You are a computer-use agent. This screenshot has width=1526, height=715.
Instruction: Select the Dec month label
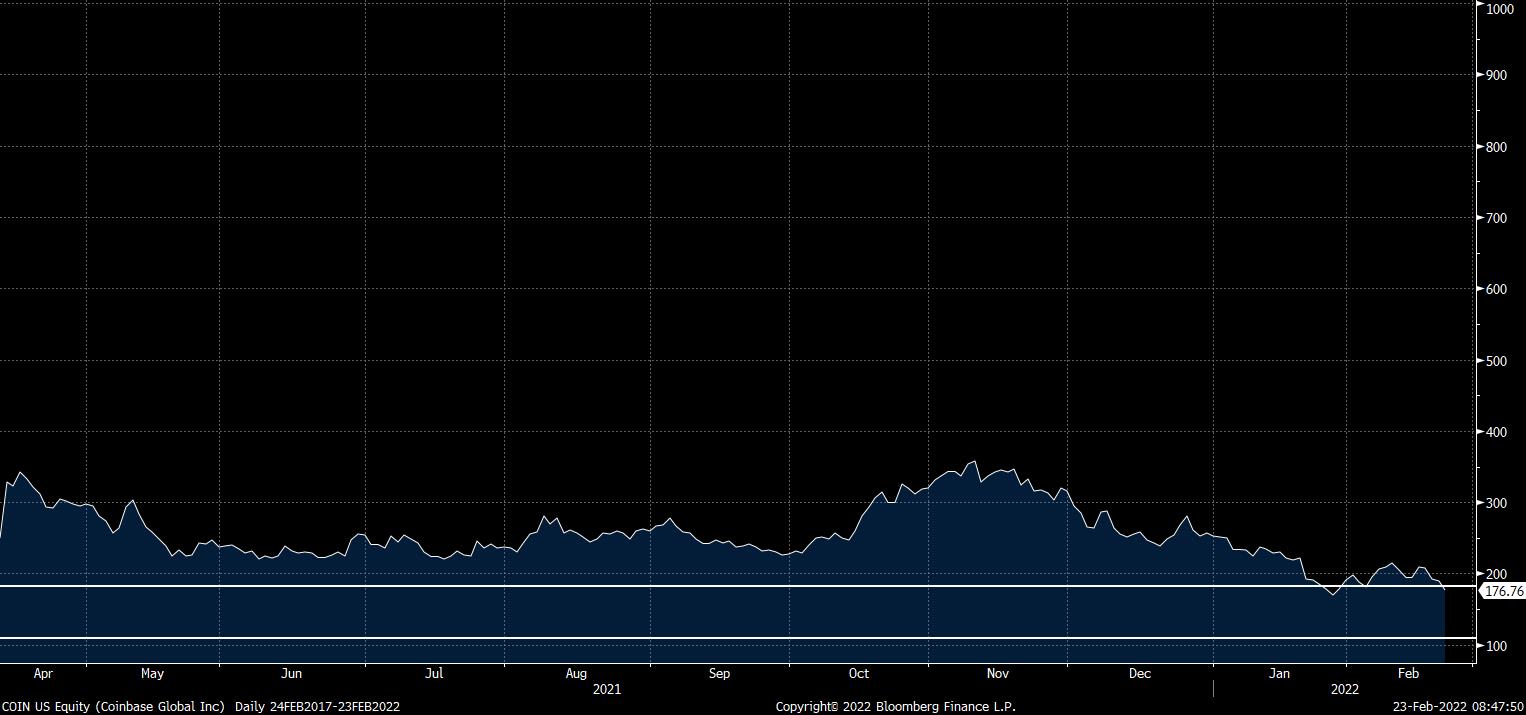coord(1140,674)
